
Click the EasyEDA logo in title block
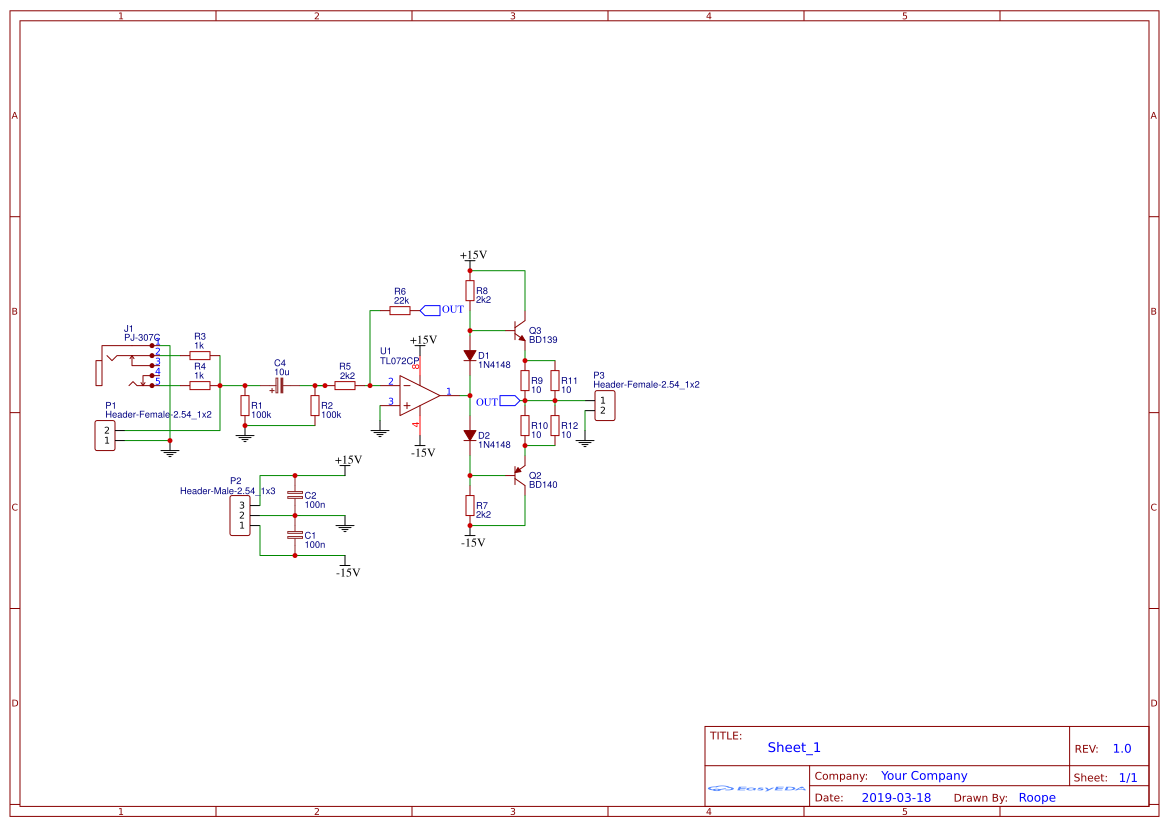pyautogui.click(x=756, y=788)
